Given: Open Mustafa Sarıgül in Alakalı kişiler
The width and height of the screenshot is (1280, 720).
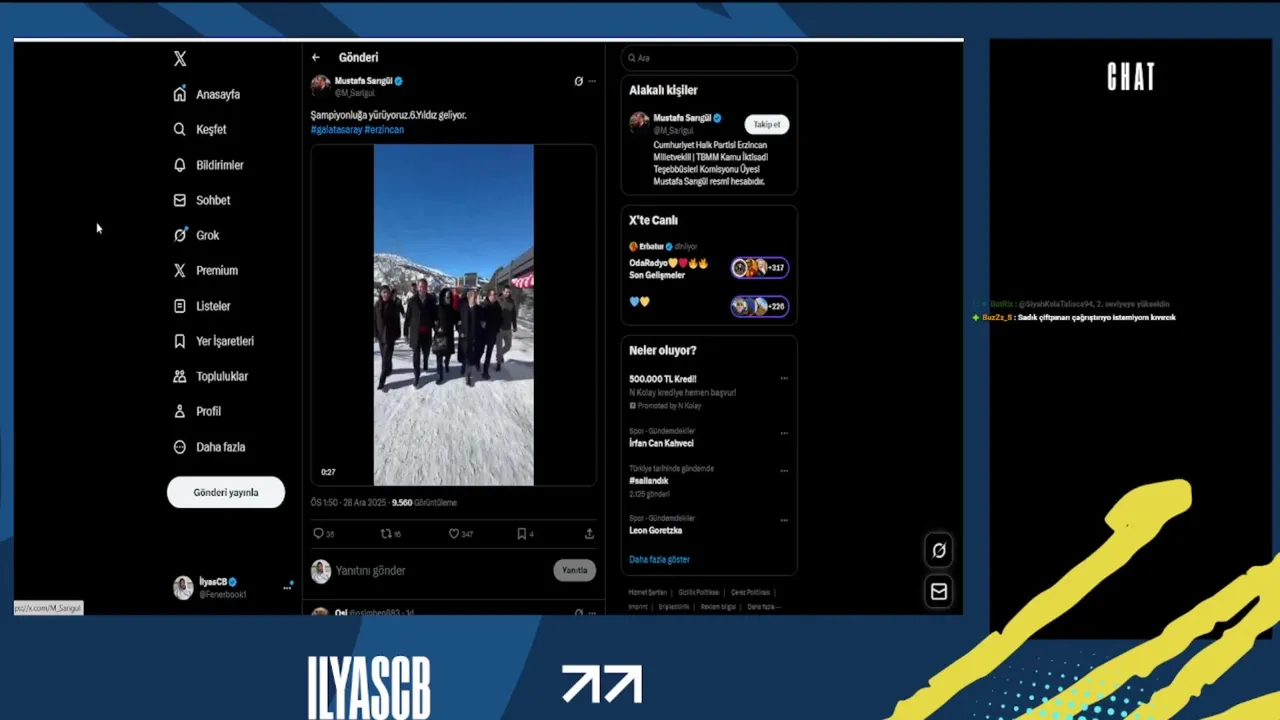Looking at the screenshot, I should coord(682,118).
